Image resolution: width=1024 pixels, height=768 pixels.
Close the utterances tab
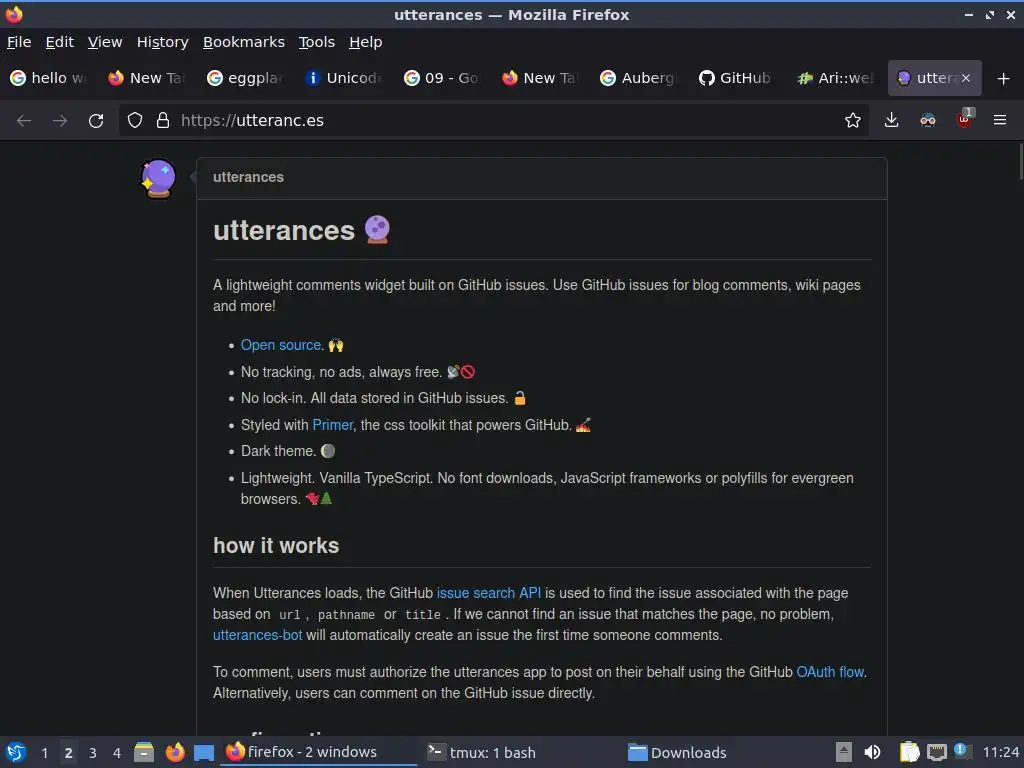966,78
